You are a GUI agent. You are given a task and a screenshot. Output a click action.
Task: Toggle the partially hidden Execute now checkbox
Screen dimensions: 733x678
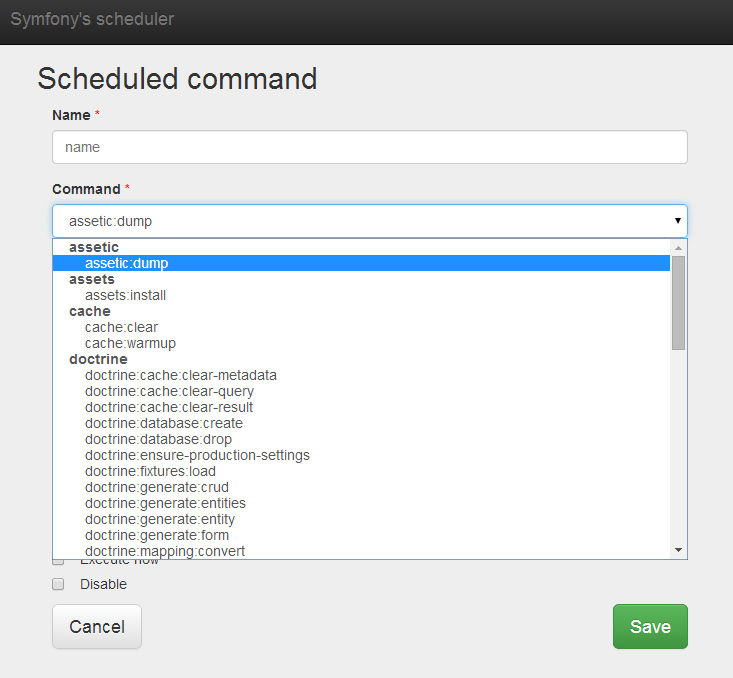tap(58, 562)
